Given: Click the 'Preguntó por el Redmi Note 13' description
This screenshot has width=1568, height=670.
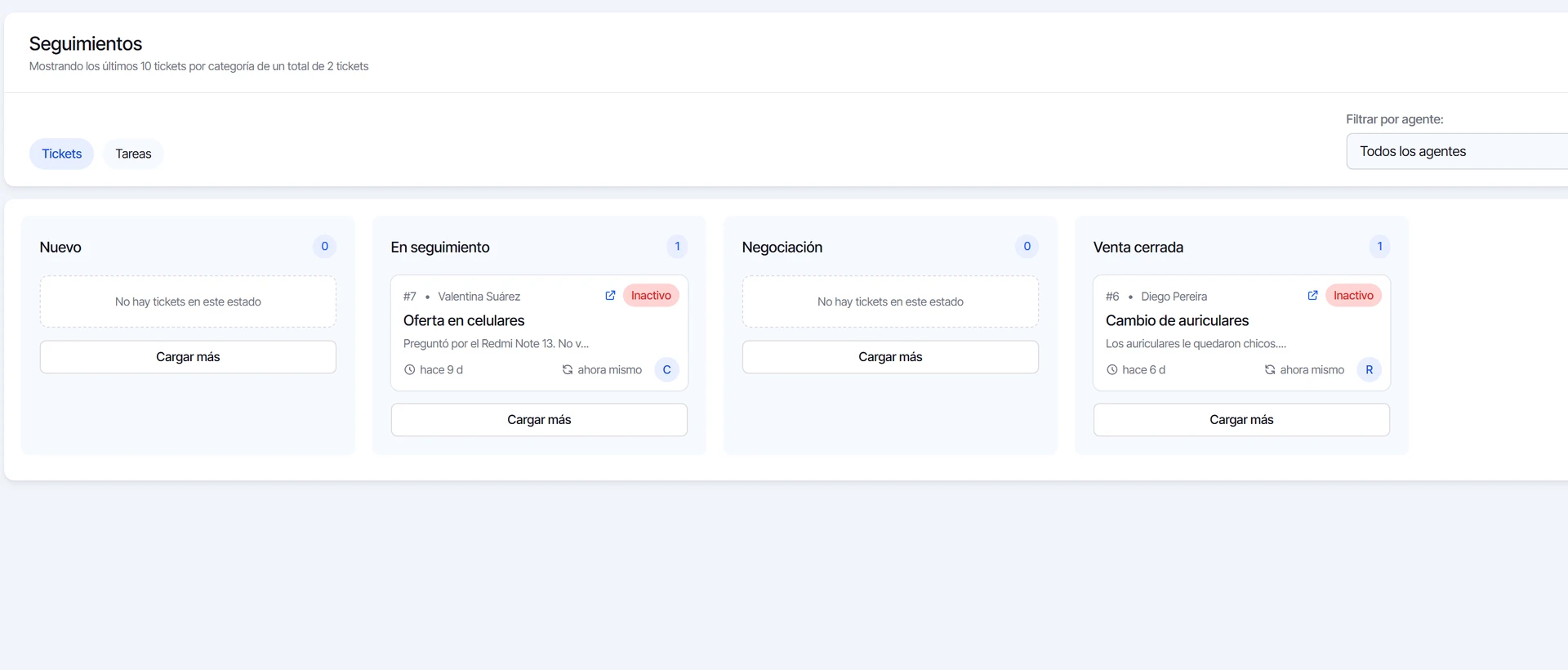Looking at the screenshot, I should tap(496, 344).
